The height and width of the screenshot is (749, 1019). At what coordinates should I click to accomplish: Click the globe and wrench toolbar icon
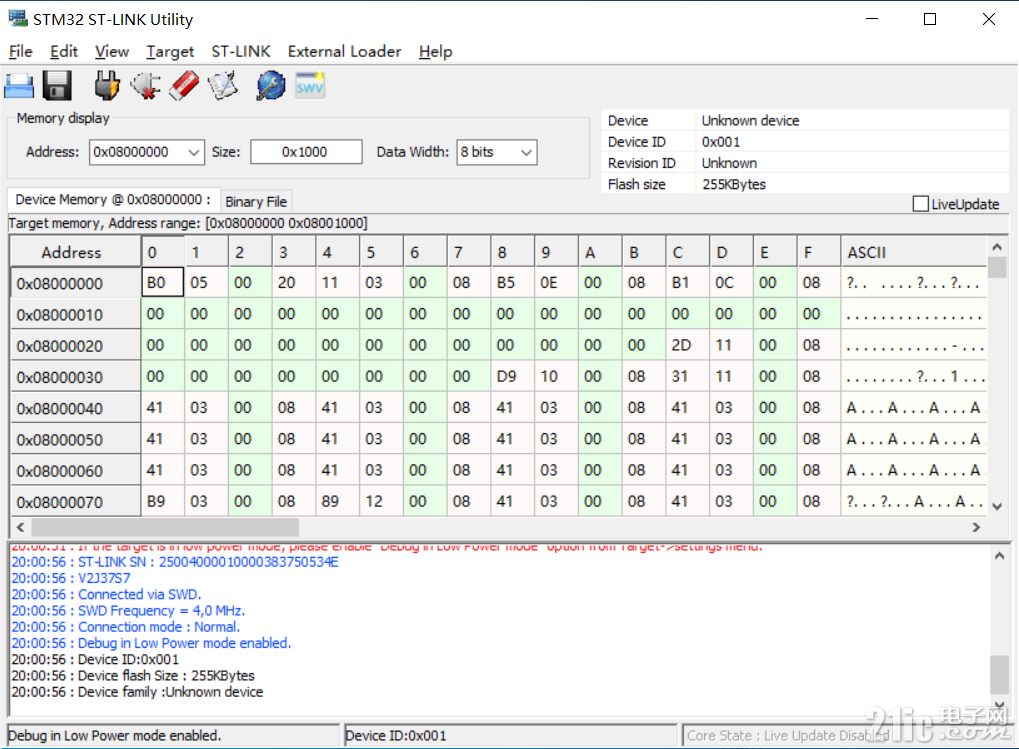point(271,86)
